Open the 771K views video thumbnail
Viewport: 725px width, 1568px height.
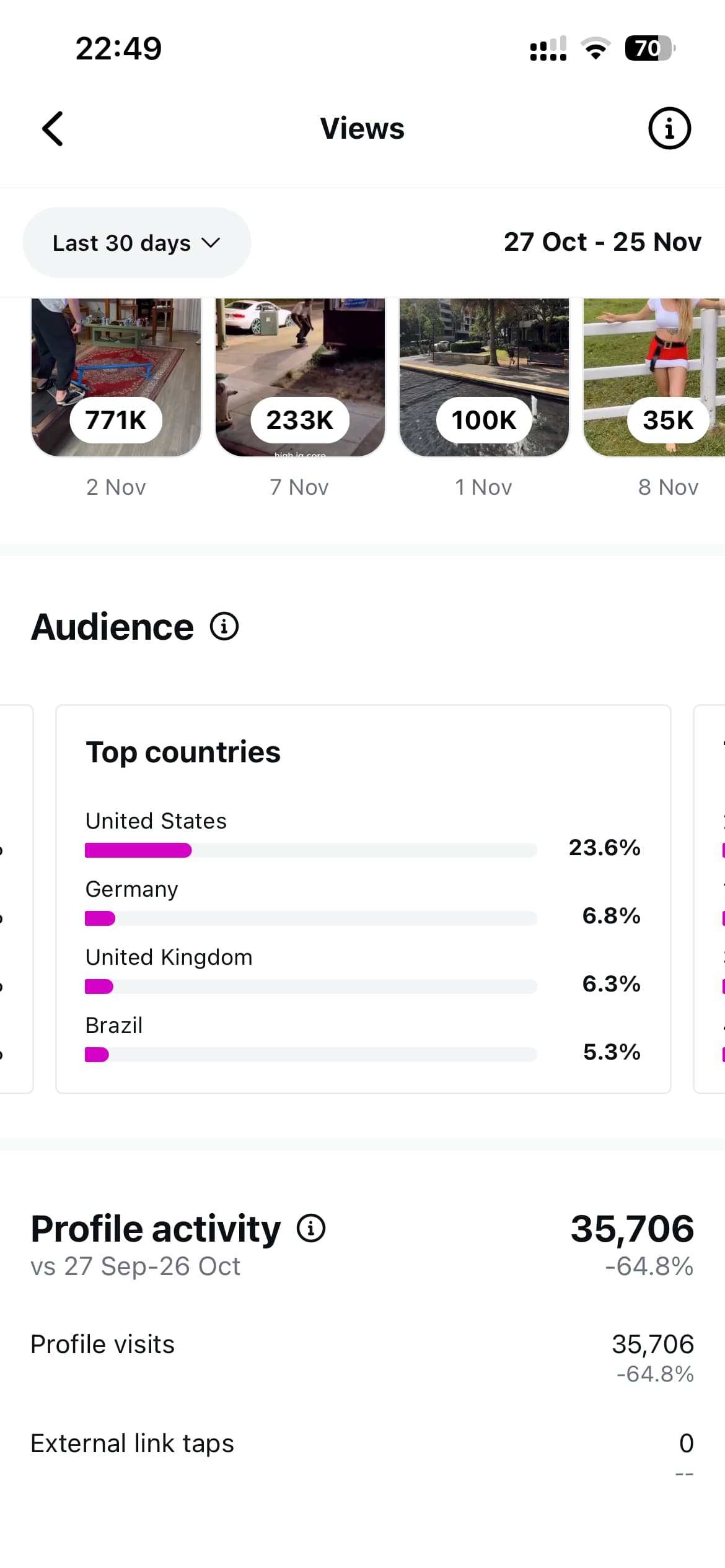pos(116,377)
